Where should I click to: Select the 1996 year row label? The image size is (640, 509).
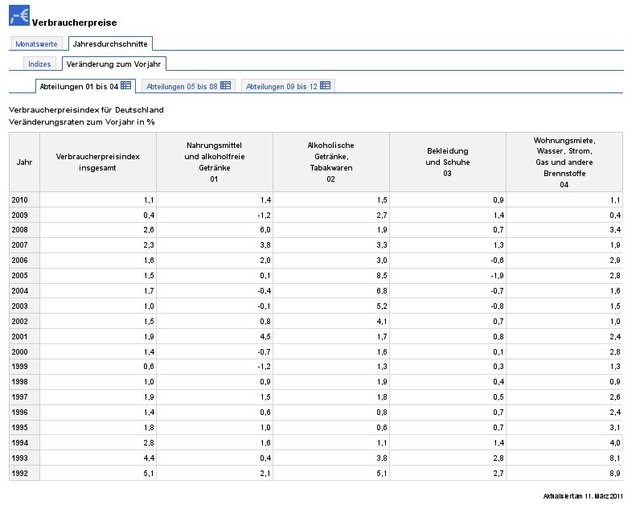coord(20,412)
